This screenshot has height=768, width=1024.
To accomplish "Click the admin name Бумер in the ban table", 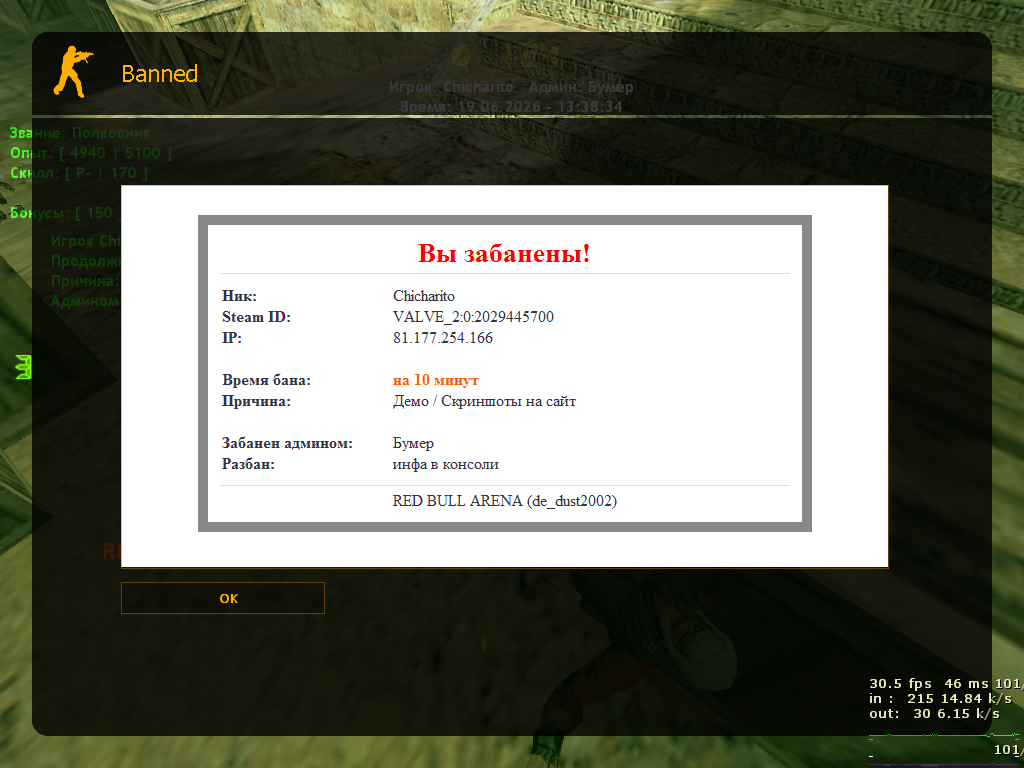I will tap(413, 443).
